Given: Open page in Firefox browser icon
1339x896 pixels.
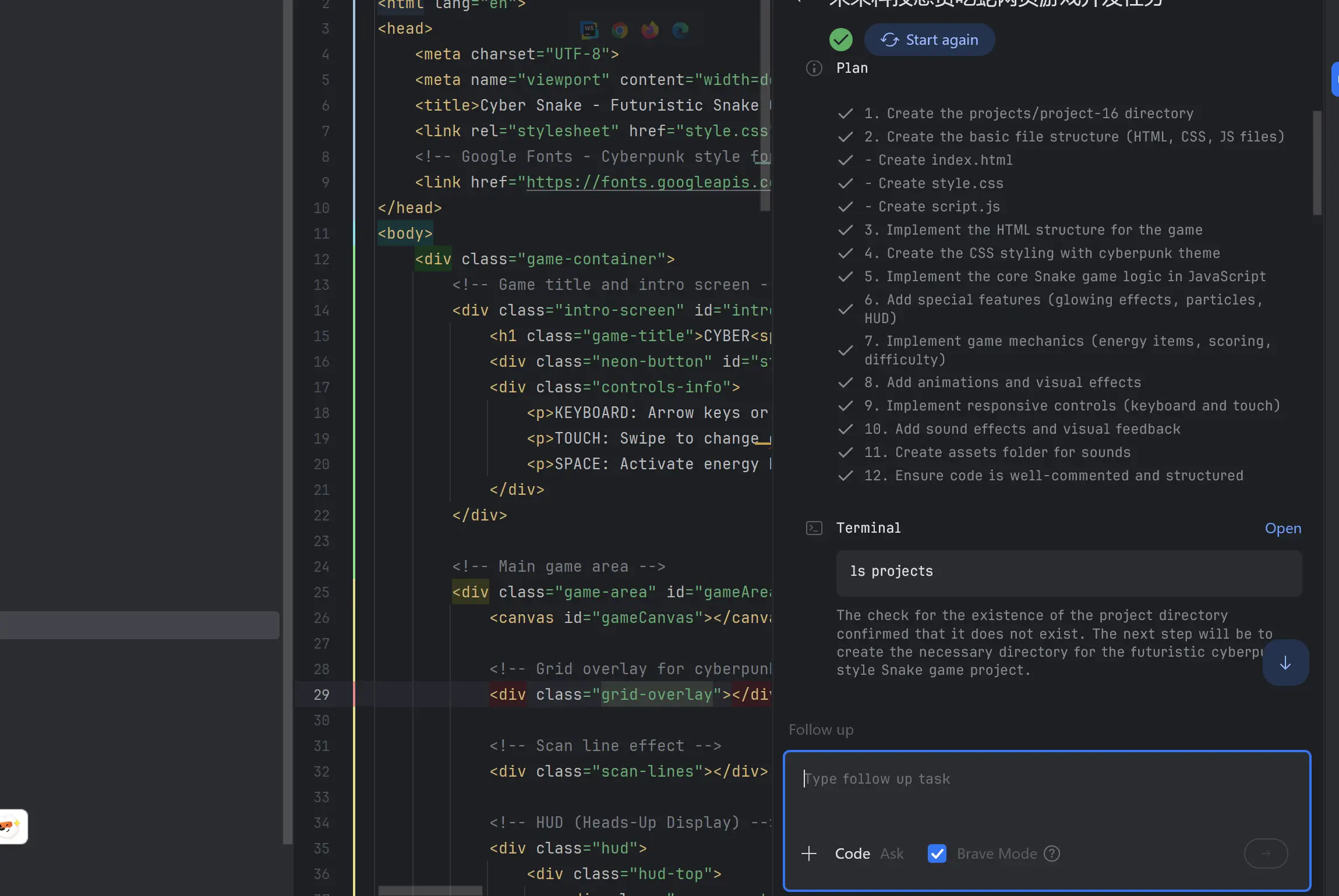Looking at the screenshot, I should pos(650,30).
